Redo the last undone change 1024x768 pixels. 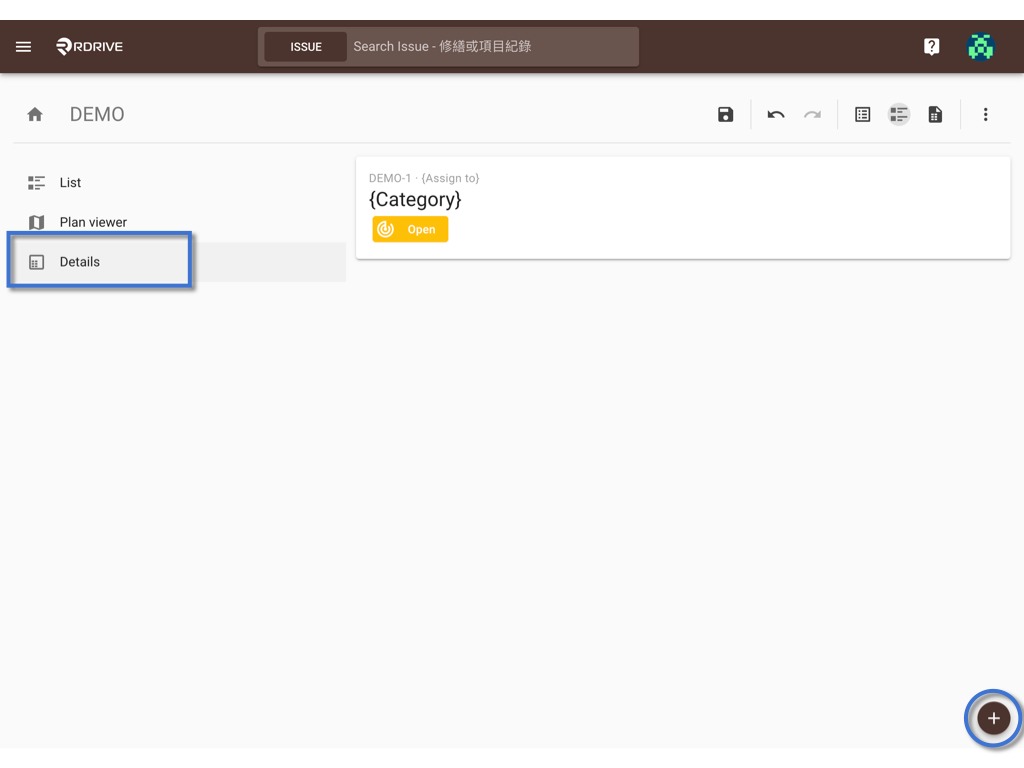click(x=812, y=115)
